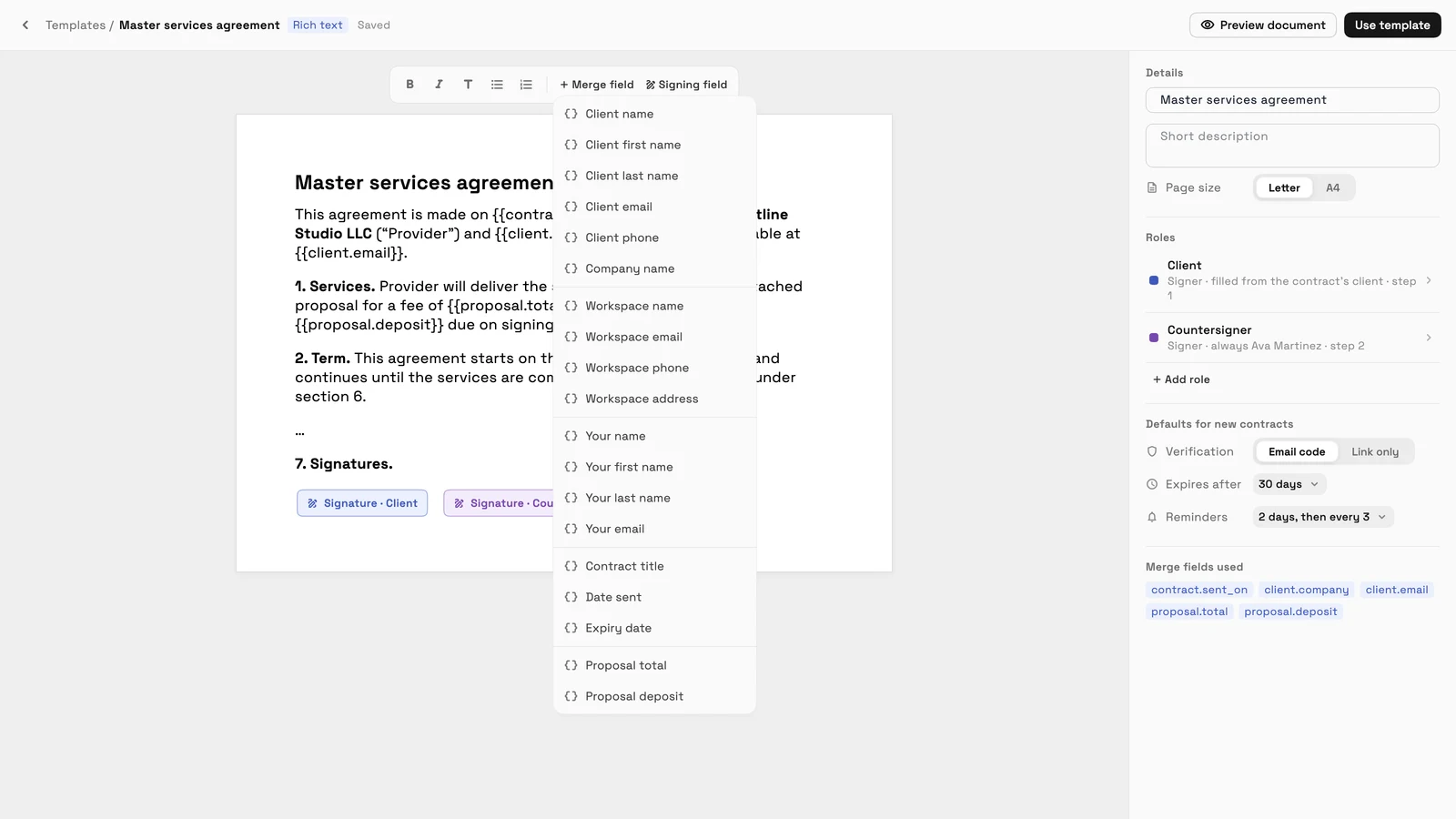Open the Merge field menu
Viewport: 1456px width, 819px height.
pos(597,85)
